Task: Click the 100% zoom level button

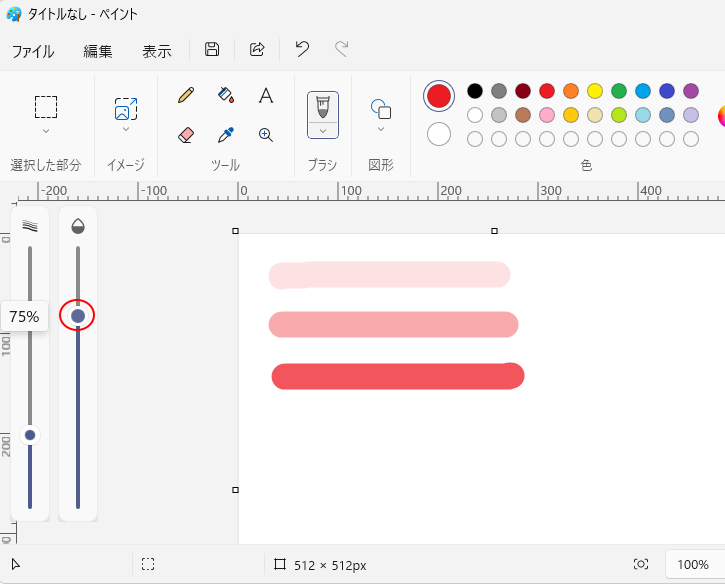Action: [692, 565]
